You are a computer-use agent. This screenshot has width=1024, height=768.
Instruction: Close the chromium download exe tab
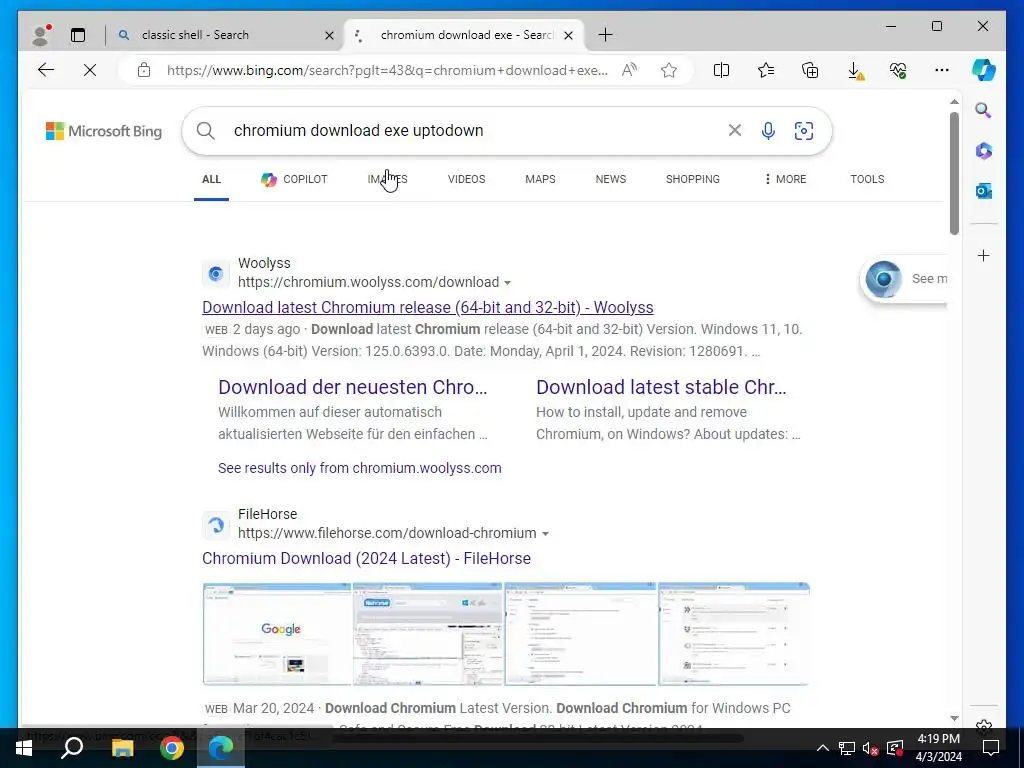pyautogui.click(x=568, y=35)
